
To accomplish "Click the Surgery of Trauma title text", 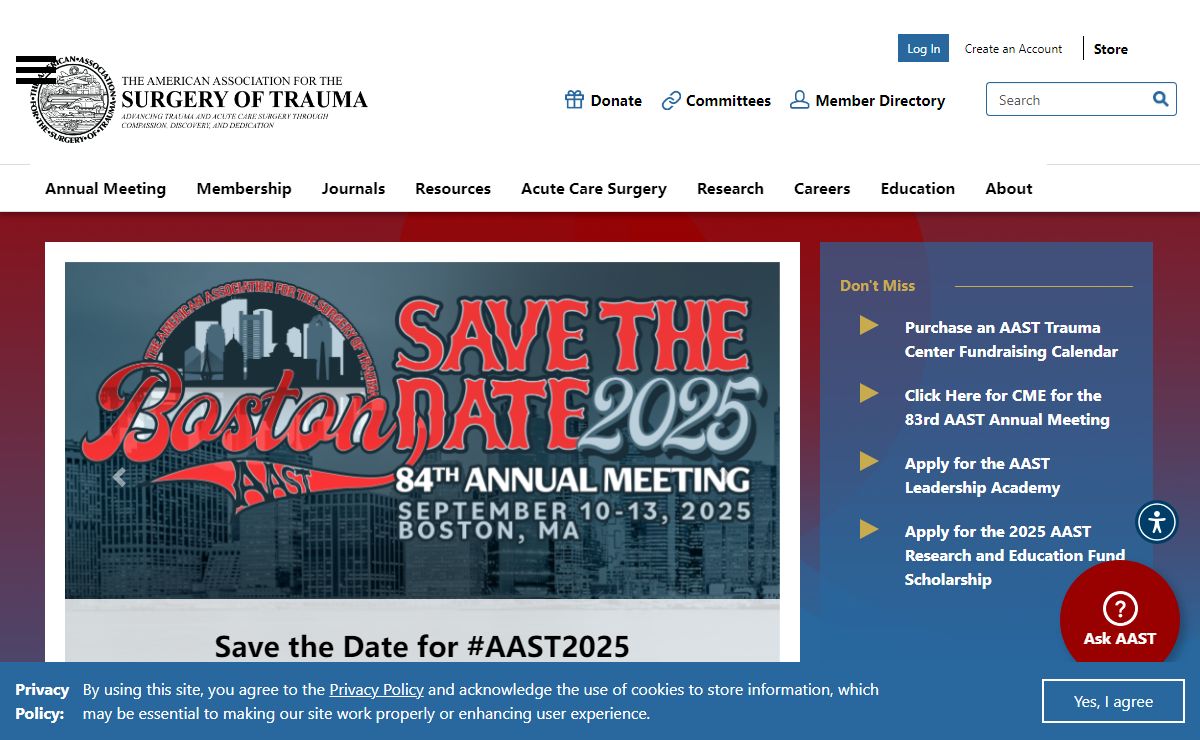I will pyautogui.click(x=244, y=99).
